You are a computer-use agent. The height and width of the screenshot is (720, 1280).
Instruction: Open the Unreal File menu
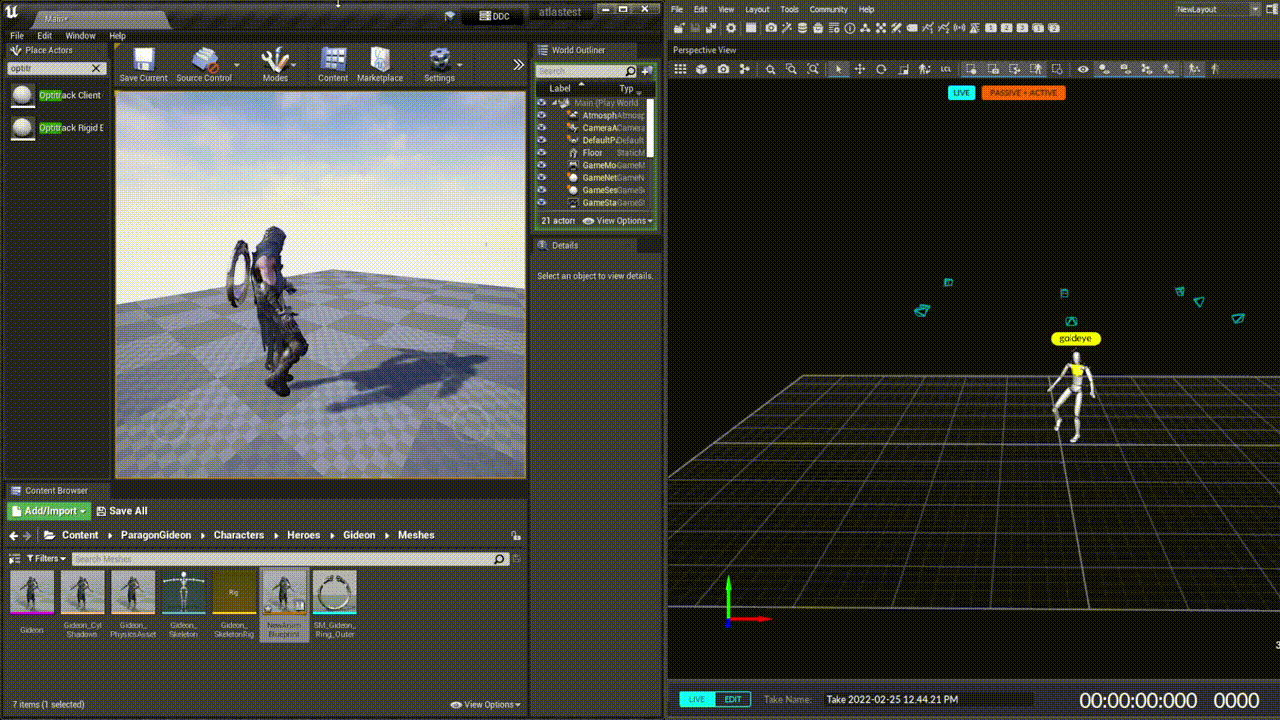click(x=17, y=35)
